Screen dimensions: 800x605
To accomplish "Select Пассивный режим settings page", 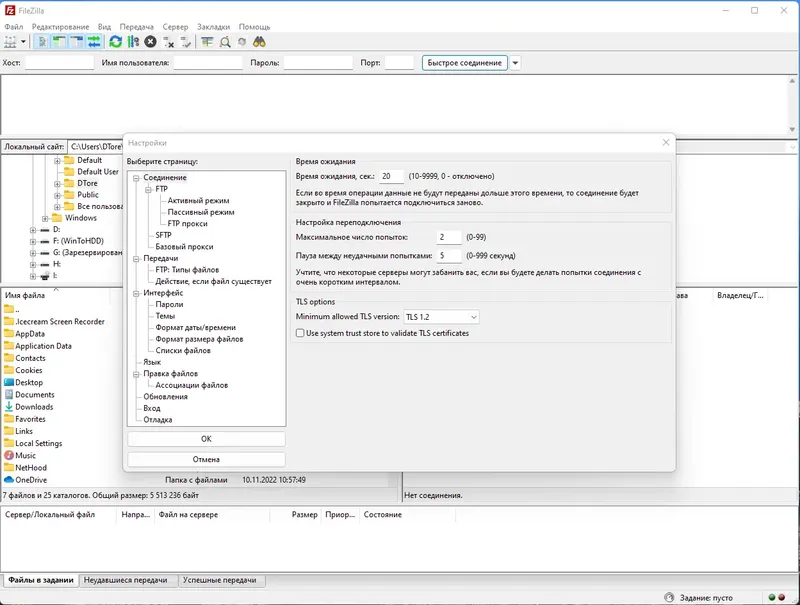I will pos(201,212).
